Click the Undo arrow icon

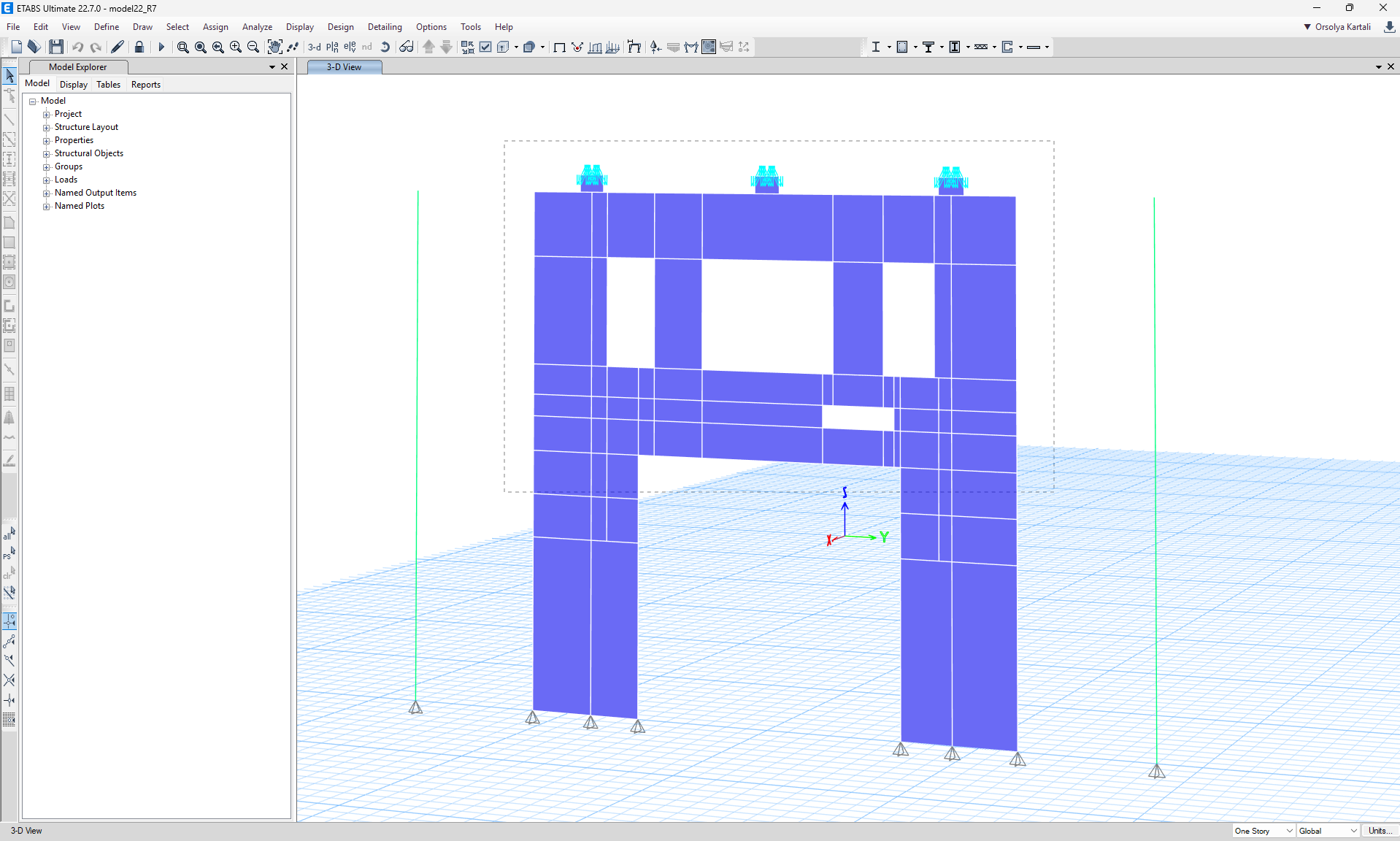point(77,47)
